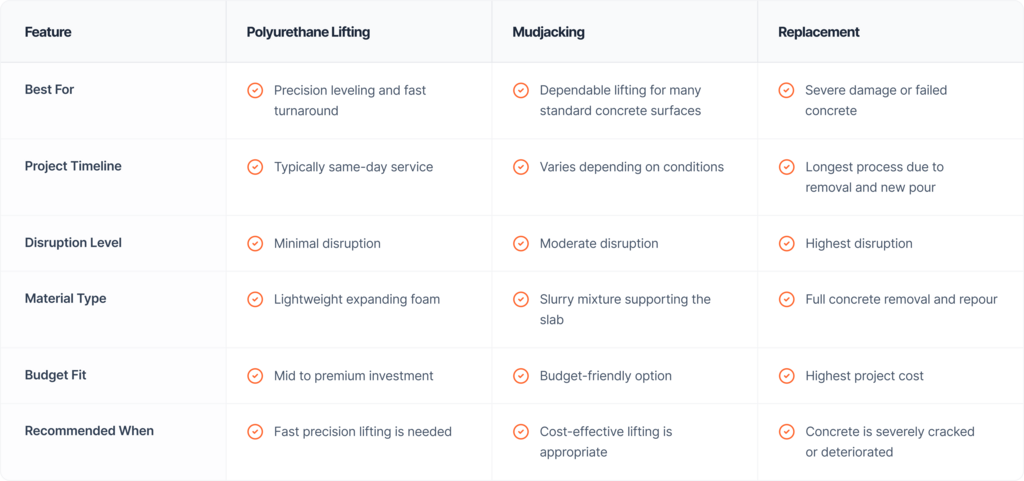The image size is (1024, 481).
Task: Click check icon beside Highest project cost
Action: 787,376
